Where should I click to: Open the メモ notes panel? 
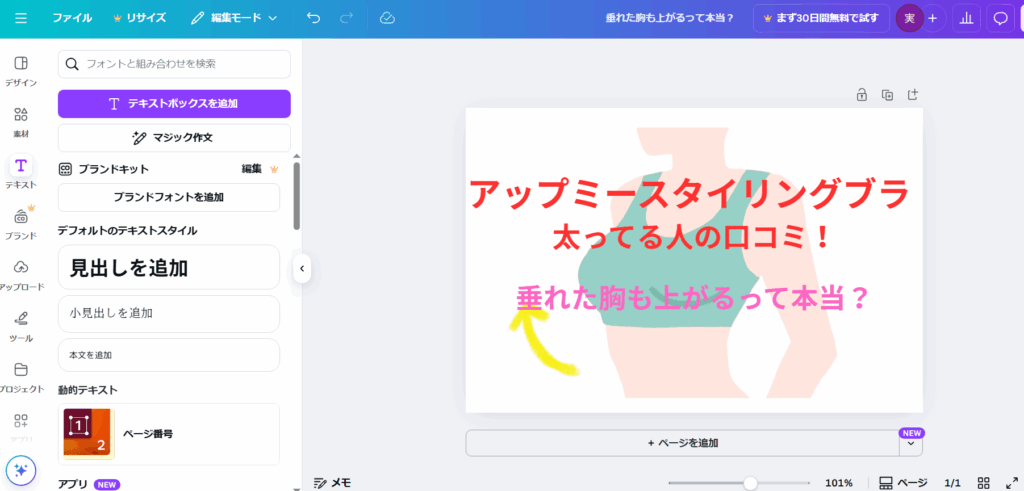pos(332,483)
